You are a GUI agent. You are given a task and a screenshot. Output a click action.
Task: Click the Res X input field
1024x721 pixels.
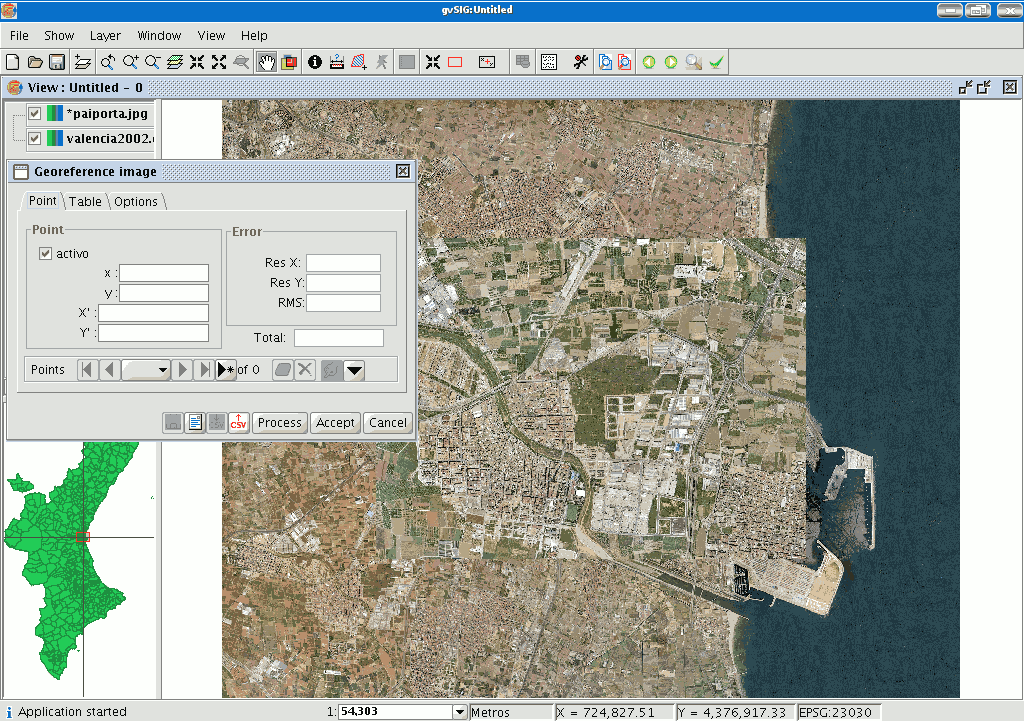[343, 263]
